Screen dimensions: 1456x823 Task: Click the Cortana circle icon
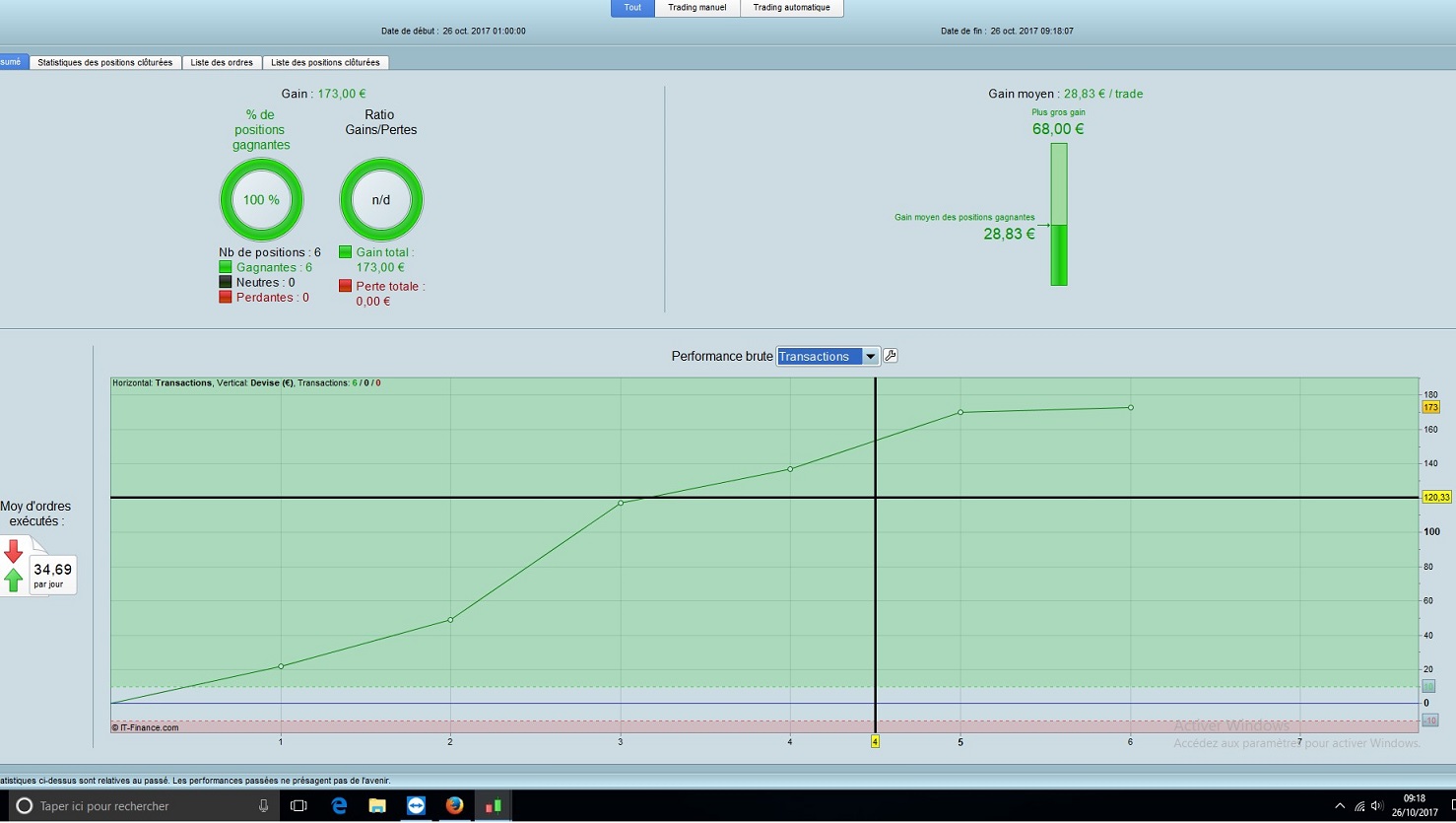25,805
